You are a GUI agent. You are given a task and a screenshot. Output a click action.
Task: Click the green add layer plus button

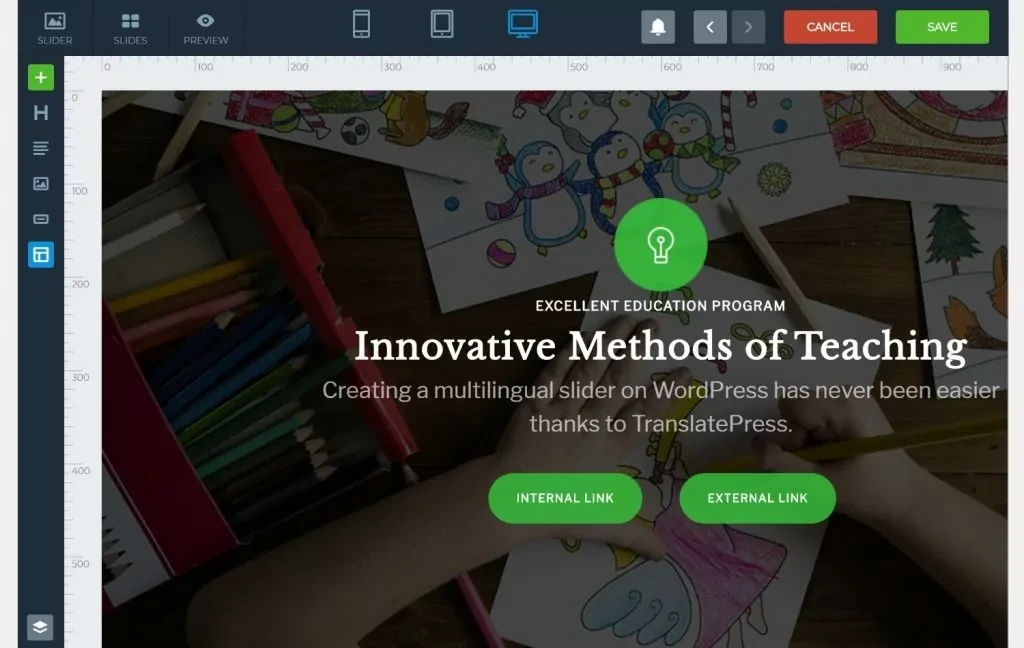click(x=41, y=78)
